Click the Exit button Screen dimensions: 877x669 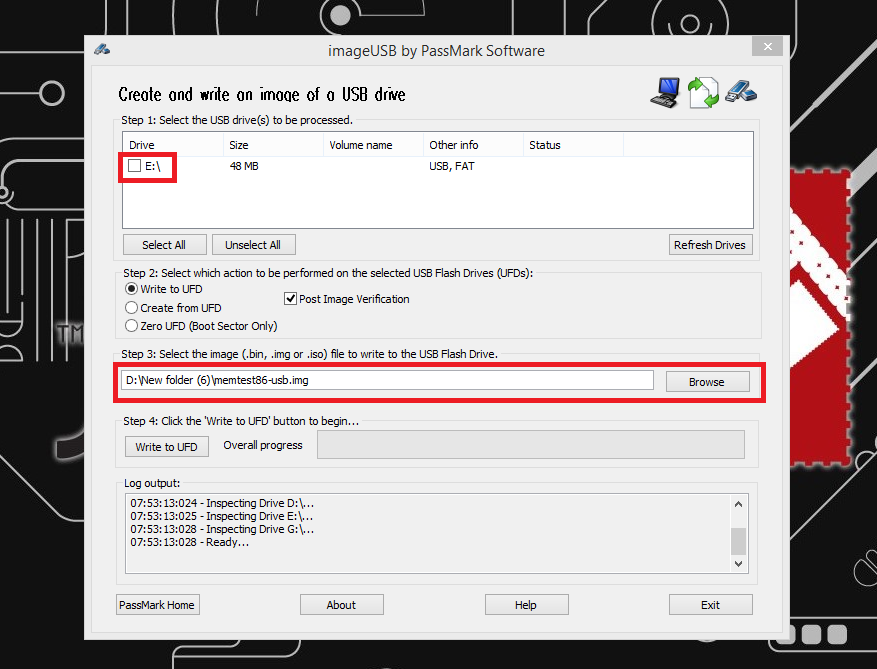click(710, 605)
